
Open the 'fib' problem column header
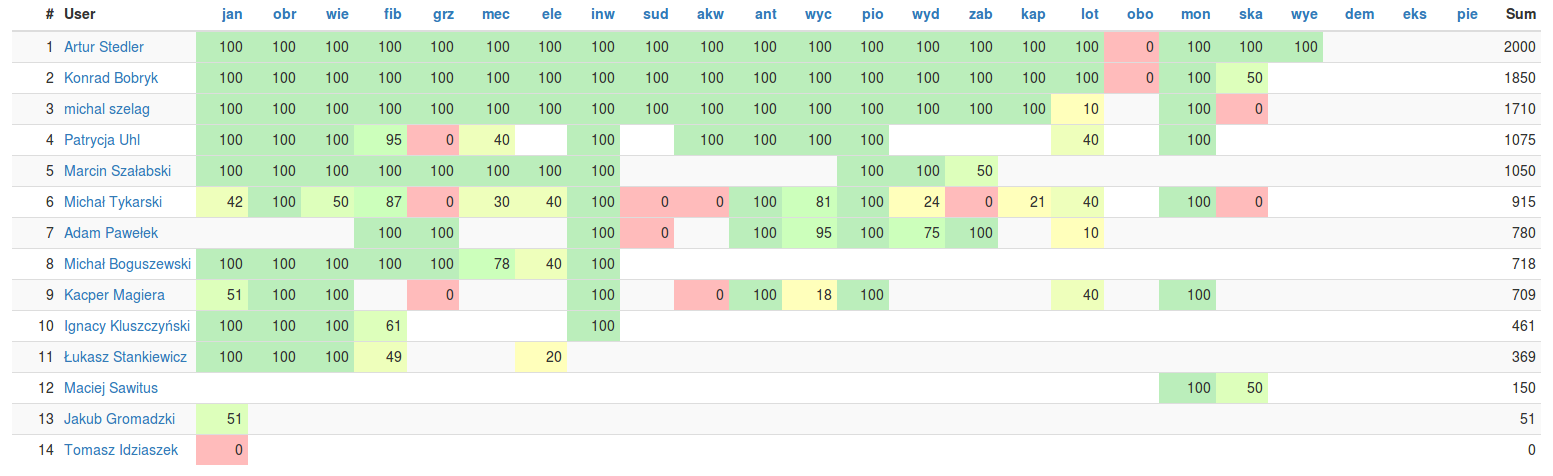point(394,14)
